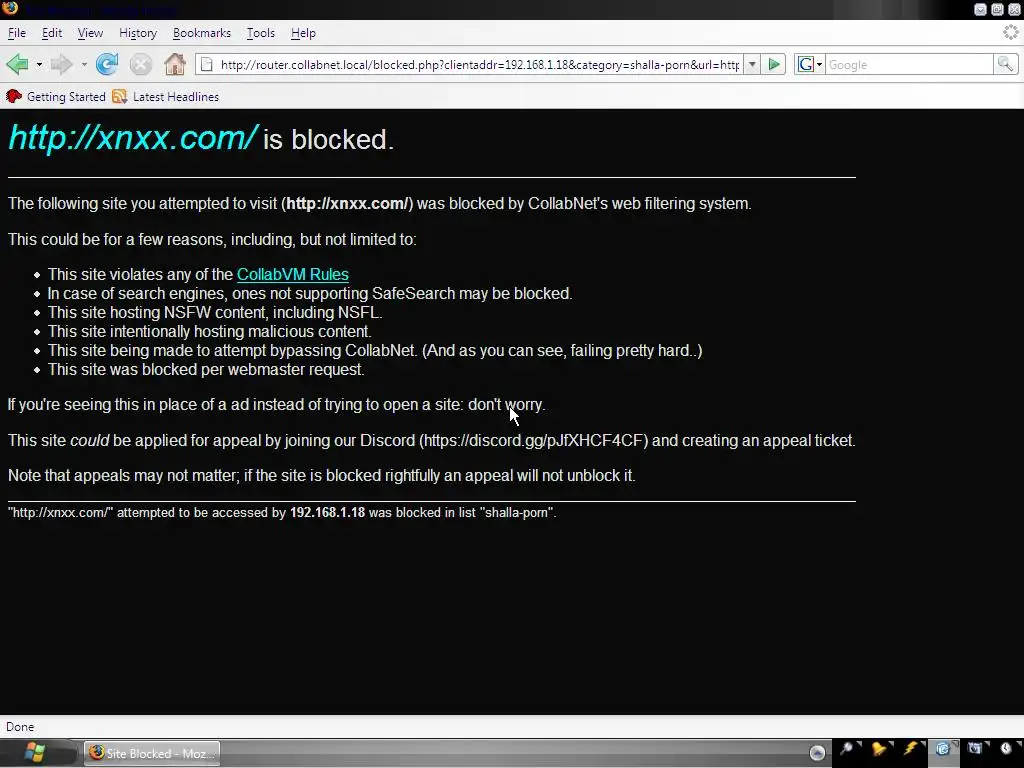Open the View menu

click(90, 33)
